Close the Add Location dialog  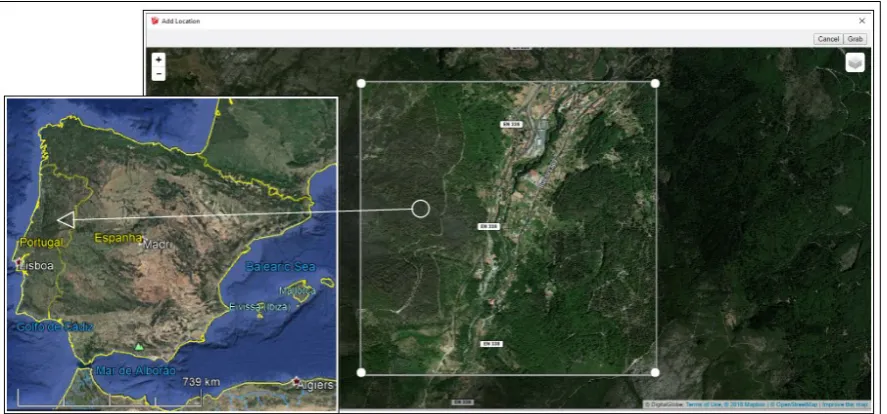pos(862,21)
